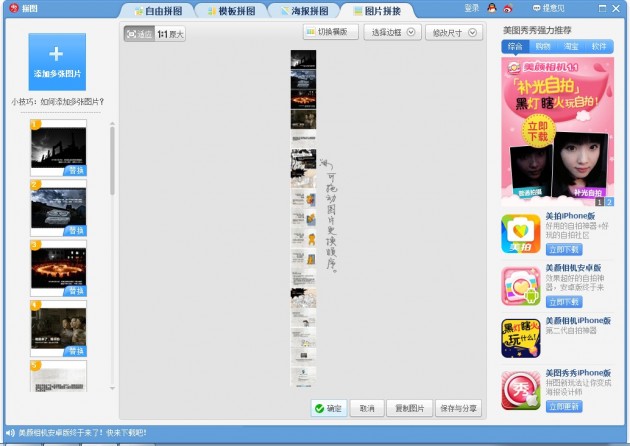Click the 切换横版 horizontal layout button
This screenshot has width=630, height=446.
[x=330, y=32]
